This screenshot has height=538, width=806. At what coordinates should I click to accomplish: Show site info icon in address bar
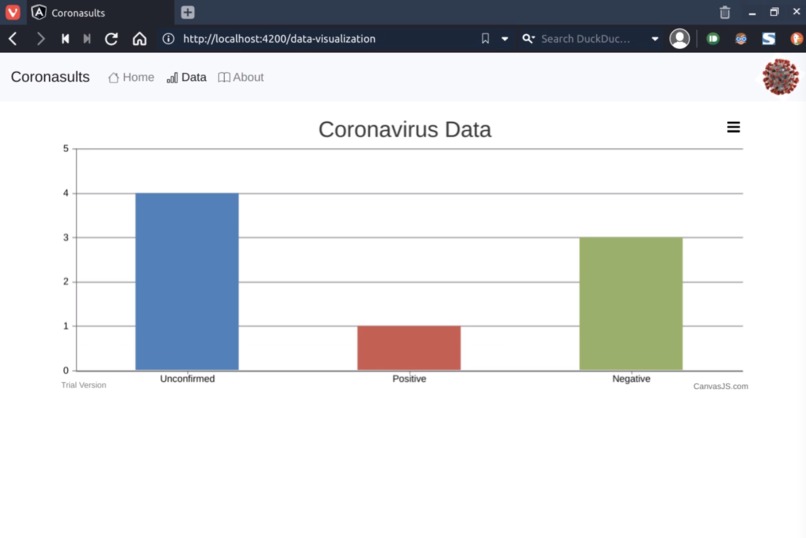[168, 39]
